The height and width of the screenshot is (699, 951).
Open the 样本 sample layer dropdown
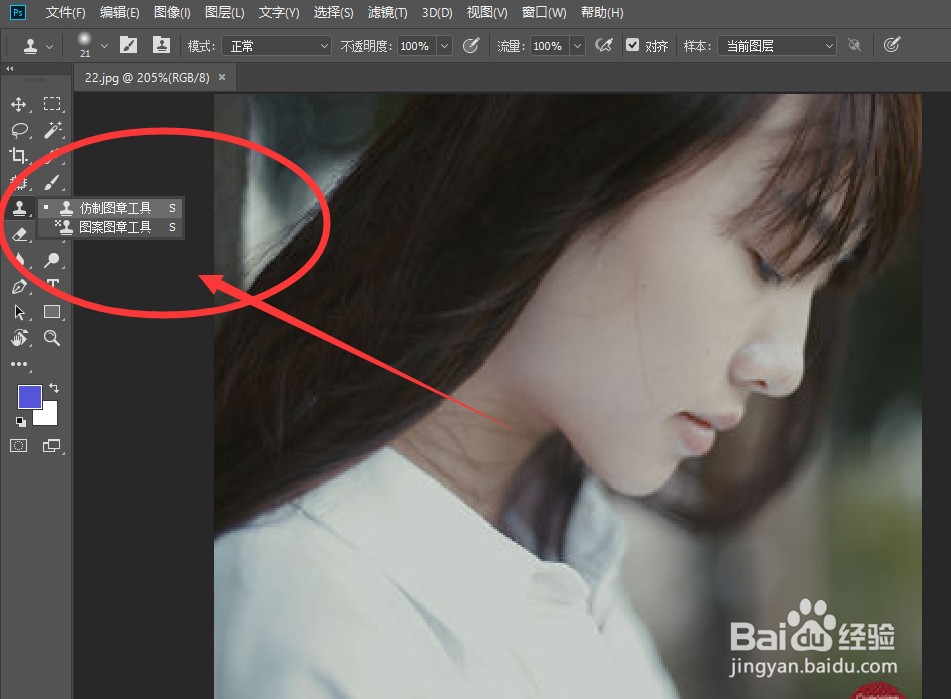[x=777, y=46]
